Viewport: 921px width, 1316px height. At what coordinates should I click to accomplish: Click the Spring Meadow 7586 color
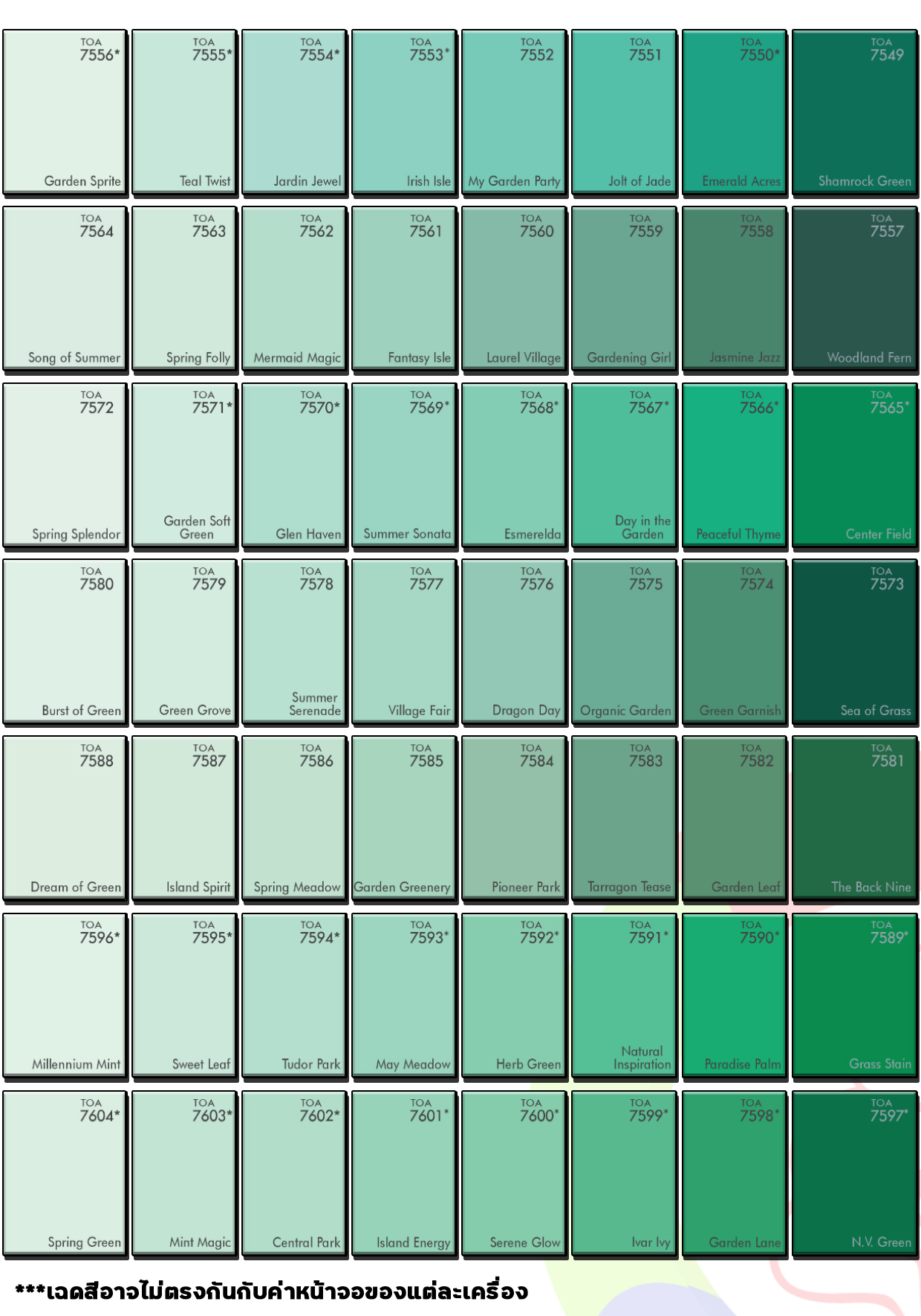point(294,818)
